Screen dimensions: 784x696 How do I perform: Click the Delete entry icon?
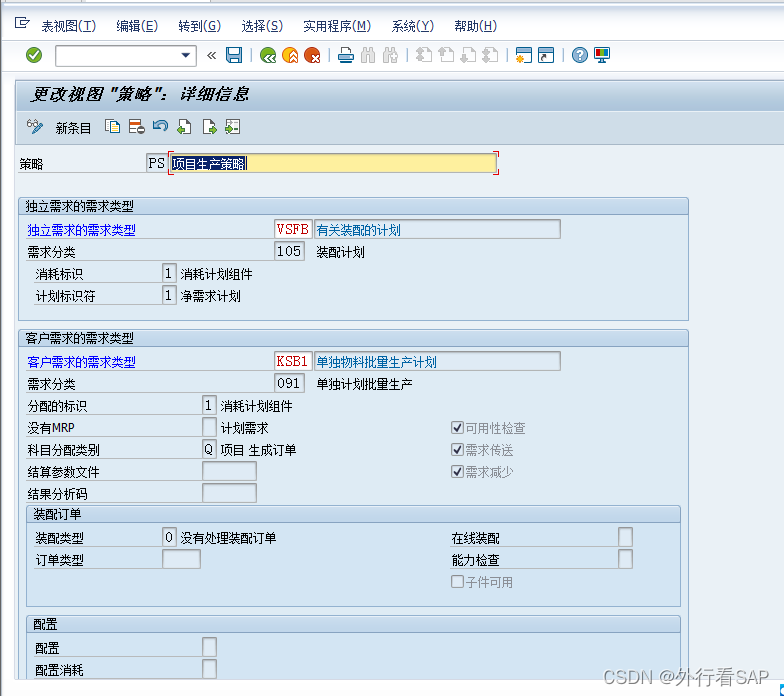pos(136,127)
